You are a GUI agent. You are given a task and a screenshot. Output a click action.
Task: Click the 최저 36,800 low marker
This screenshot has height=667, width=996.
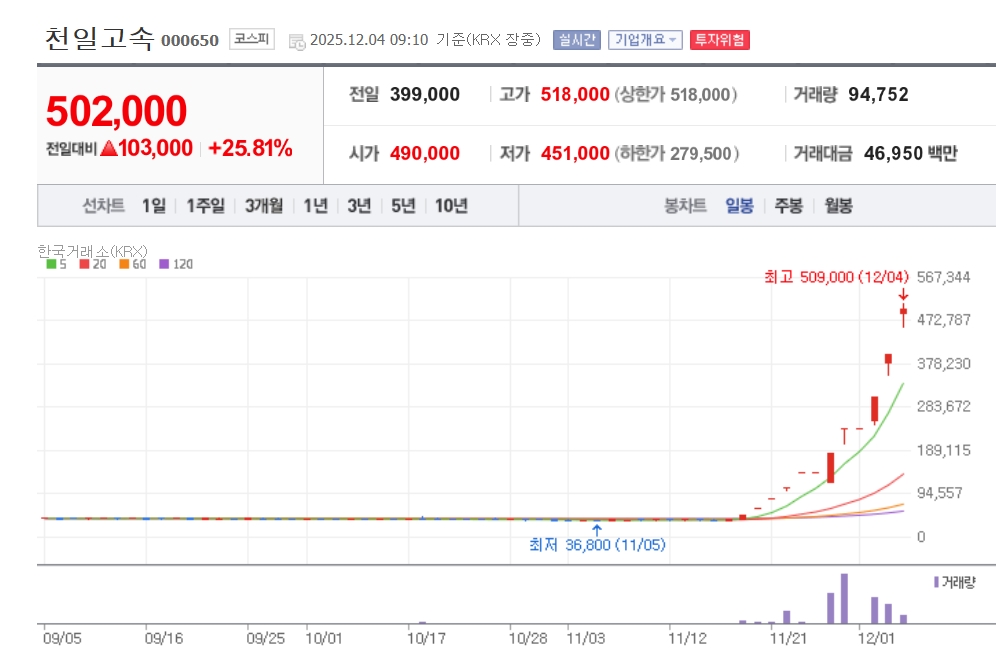pyautogui.click(x=597, y=545)
